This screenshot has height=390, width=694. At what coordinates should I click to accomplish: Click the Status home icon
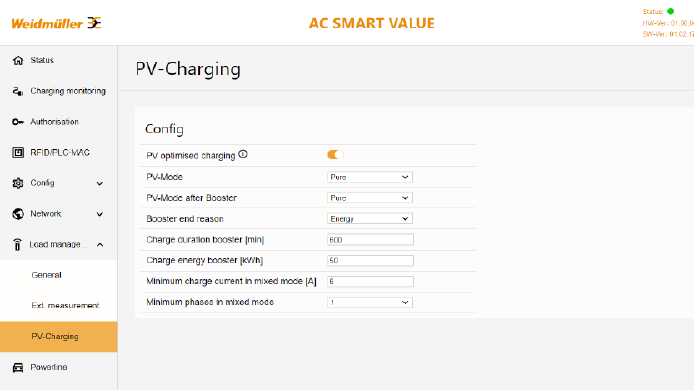18,60
